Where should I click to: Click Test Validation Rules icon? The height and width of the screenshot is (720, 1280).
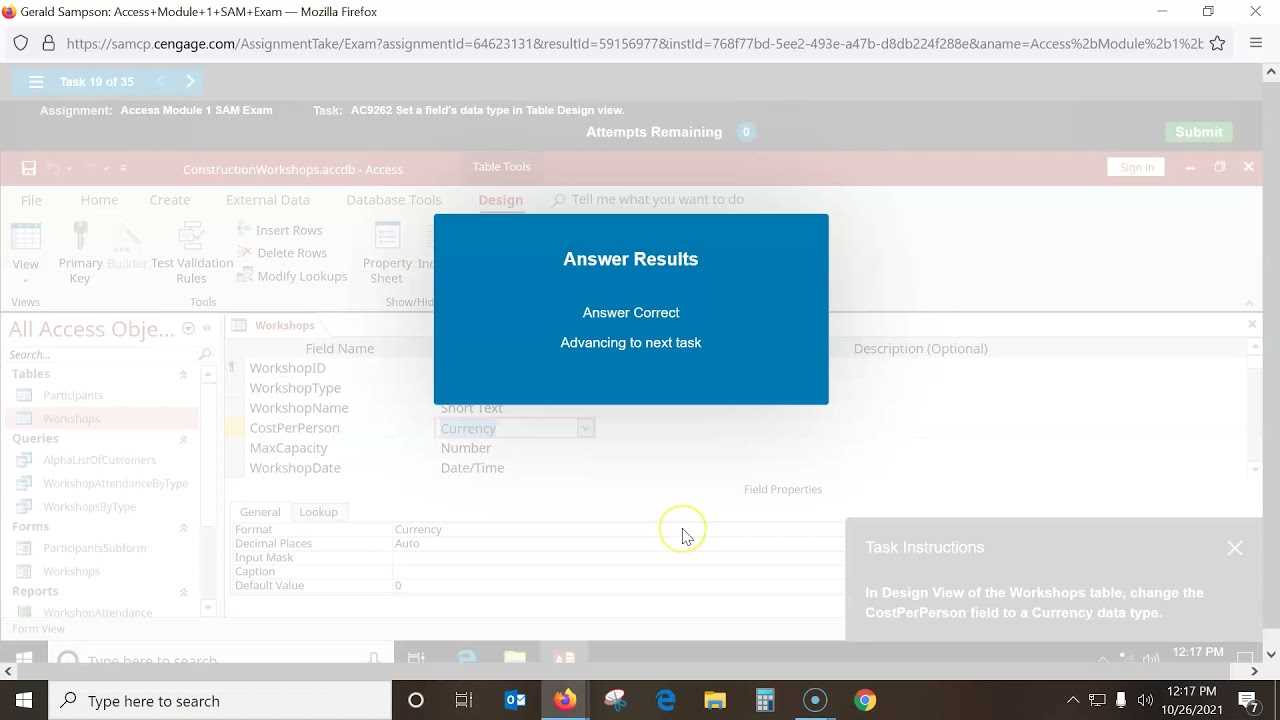pyautogui.click(x=192, y=253)
